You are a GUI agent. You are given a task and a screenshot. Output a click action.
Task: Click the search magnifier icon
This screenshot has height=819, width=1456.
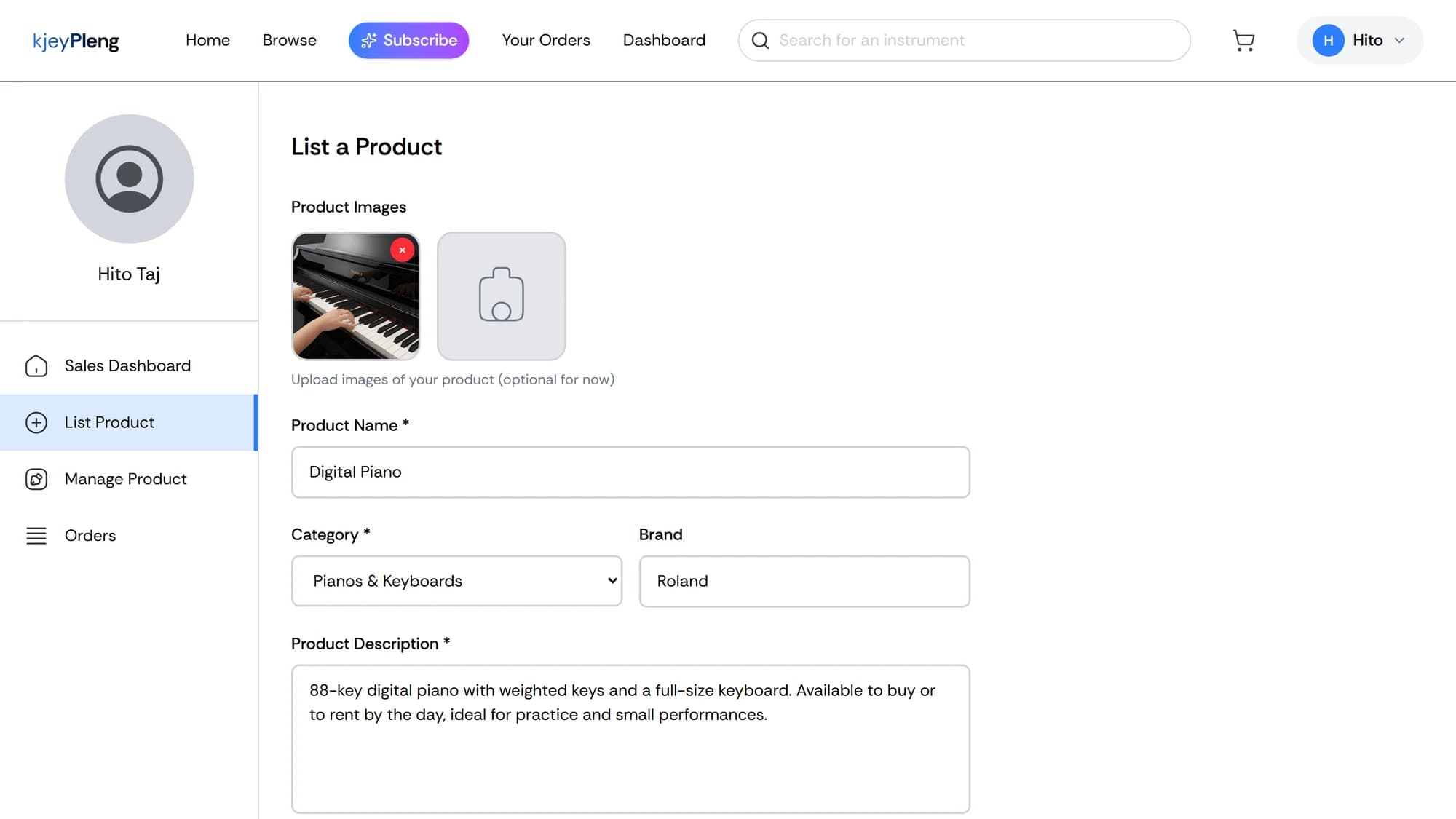pos(760,41)
